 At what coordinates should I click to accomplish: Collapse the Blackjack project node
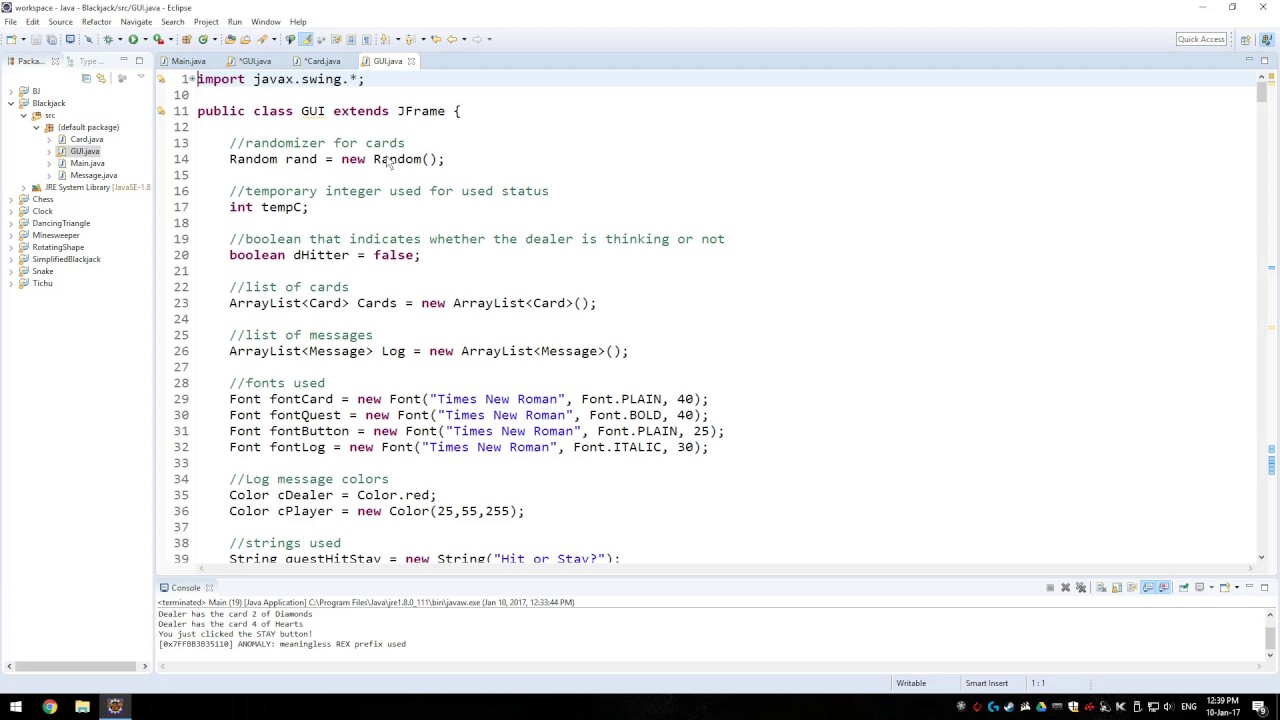(11, 103)
